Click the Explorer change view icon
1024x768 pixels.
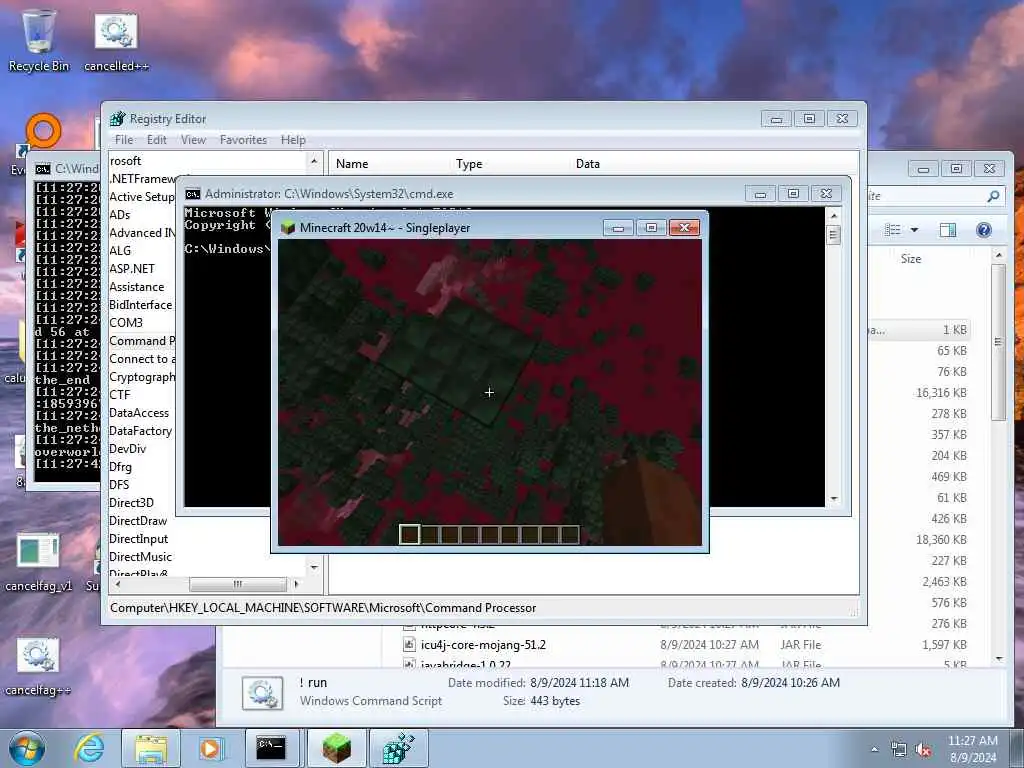tap(893, 229)
